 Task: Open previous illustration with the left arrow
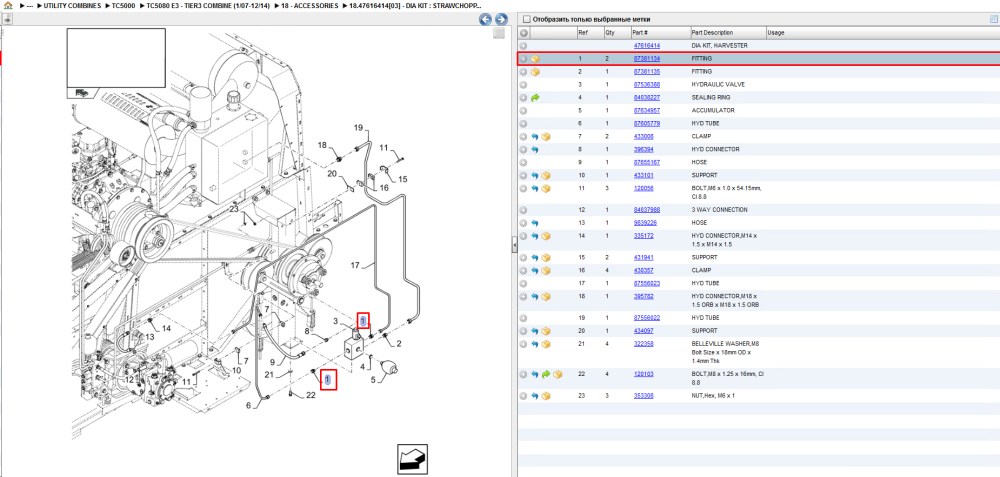486,19
